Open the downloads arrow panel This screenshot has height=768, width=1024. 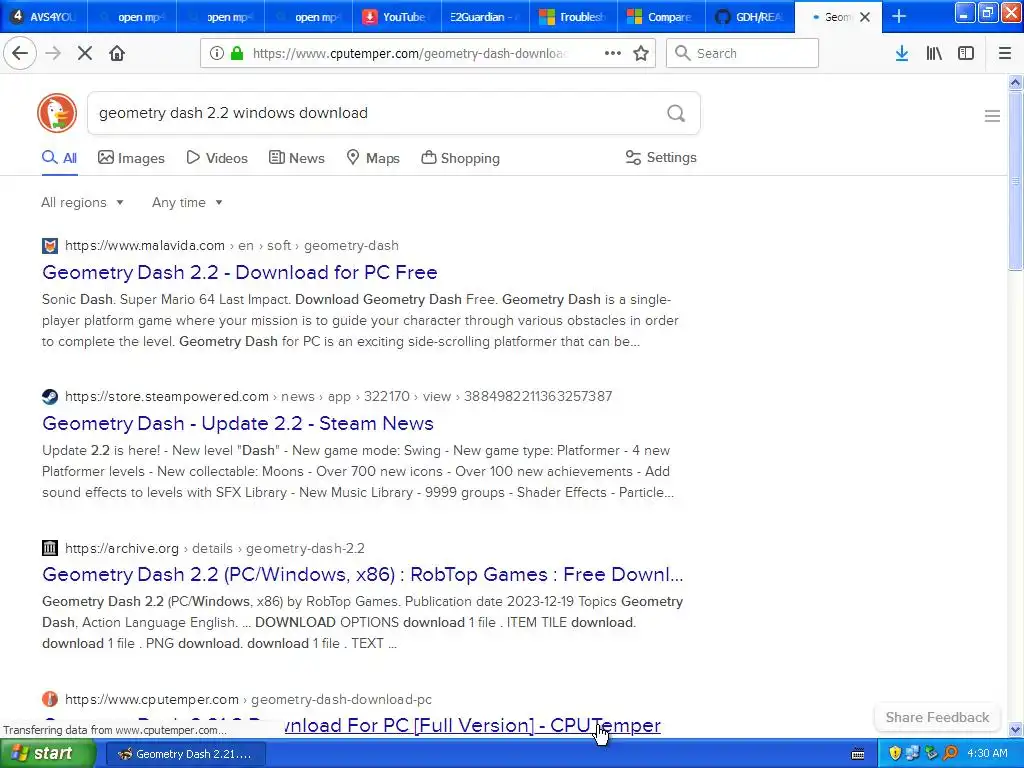click(x=902, y=53)
